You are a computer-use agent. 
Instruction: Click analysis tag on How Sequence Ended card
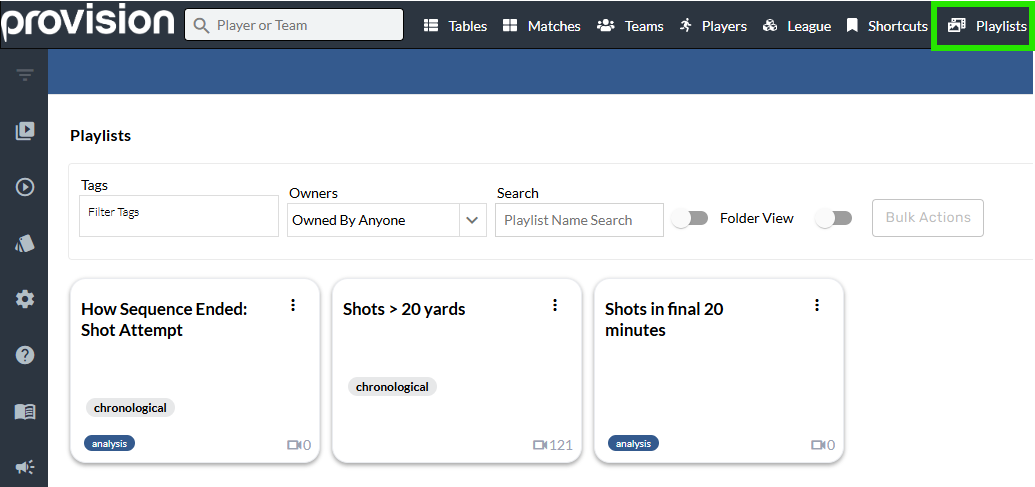[x=110, y=444]
